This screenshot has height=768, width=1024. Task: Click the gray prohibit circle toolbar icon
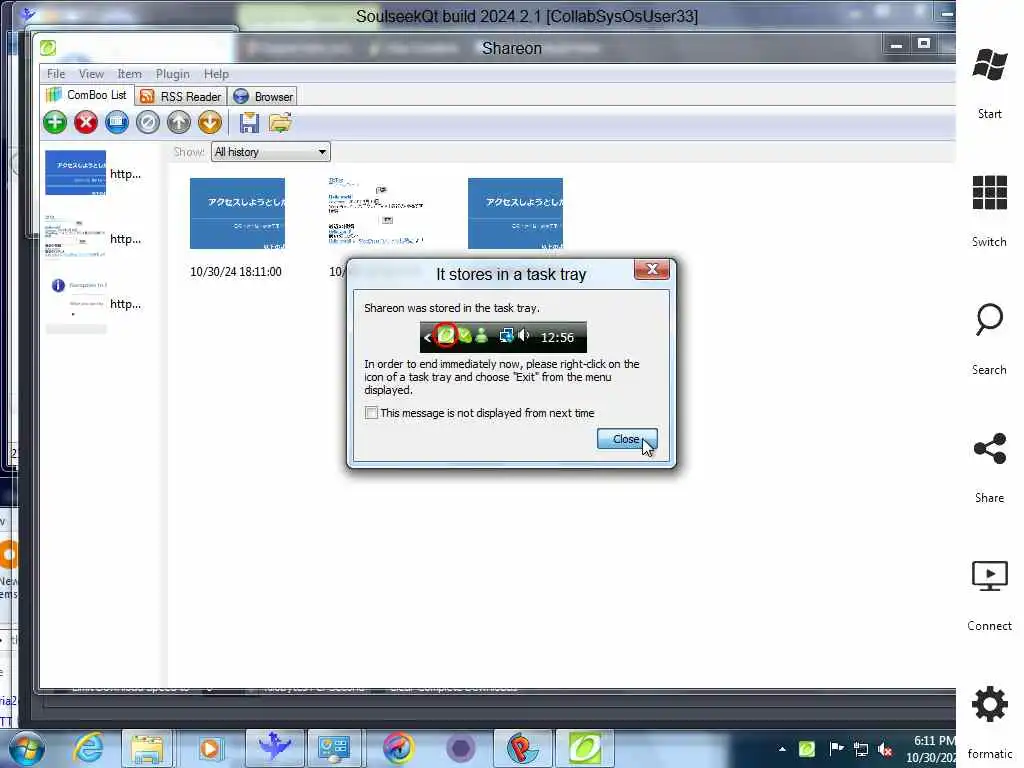[148, 122]
